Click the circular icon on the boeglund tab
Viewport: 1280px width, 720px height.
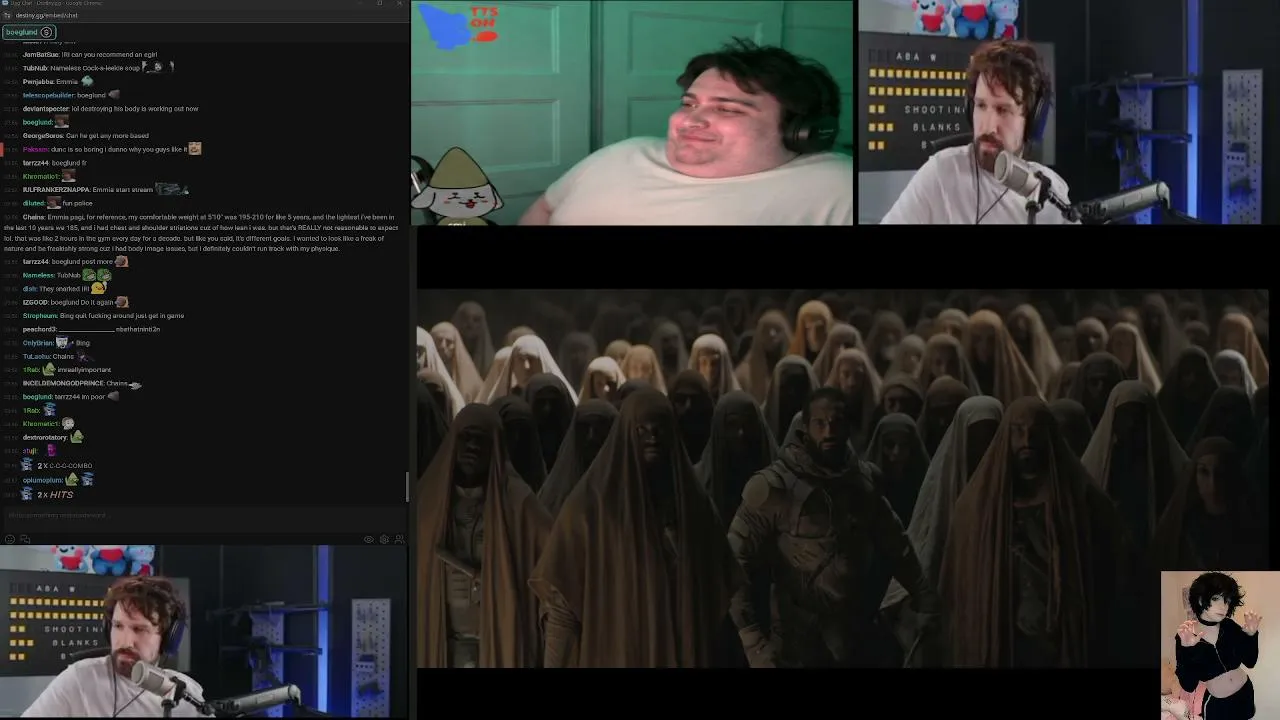coord(46,32)
